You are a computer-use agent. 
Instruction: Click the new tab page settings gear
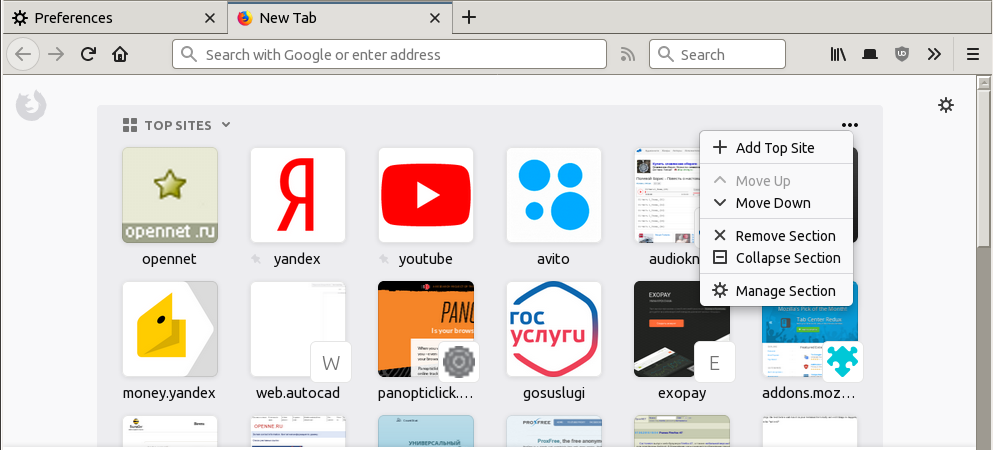point(946,105)
